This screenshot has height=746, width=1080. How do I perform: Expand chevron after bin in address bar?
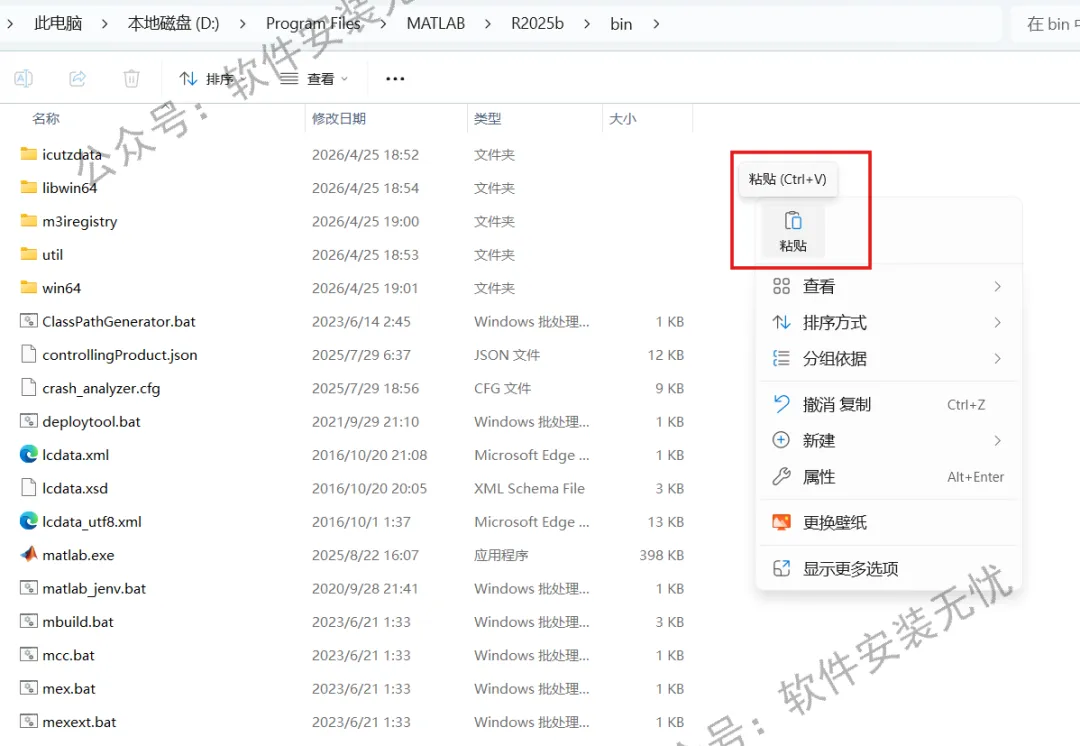656,24
